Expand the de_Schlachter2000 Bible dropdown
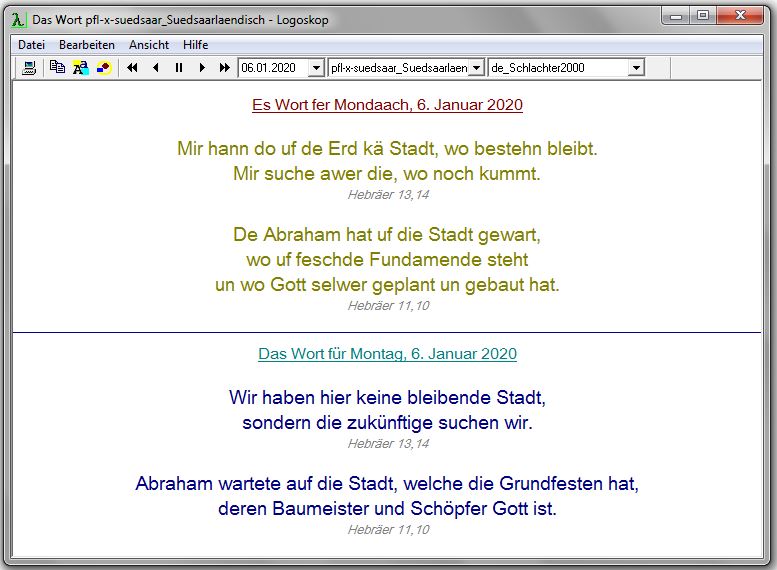This screenshot has height=570, width=777. [636, 68]
